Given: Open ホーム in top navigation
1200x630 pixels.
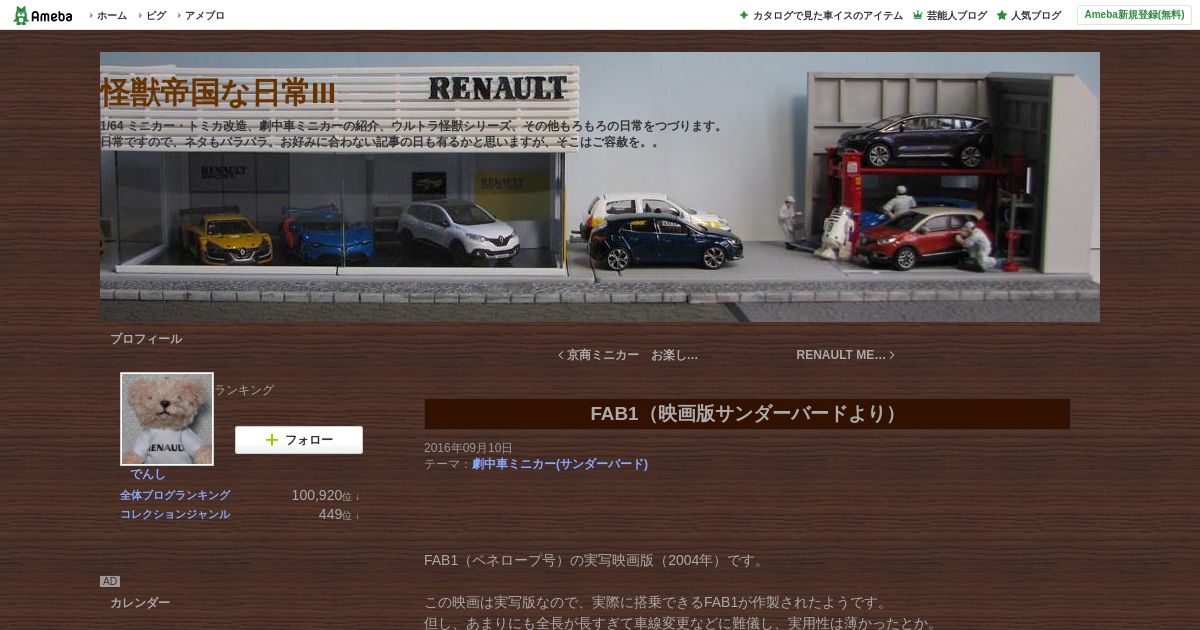Looking at the screenshot, I should tap(111, 15).
